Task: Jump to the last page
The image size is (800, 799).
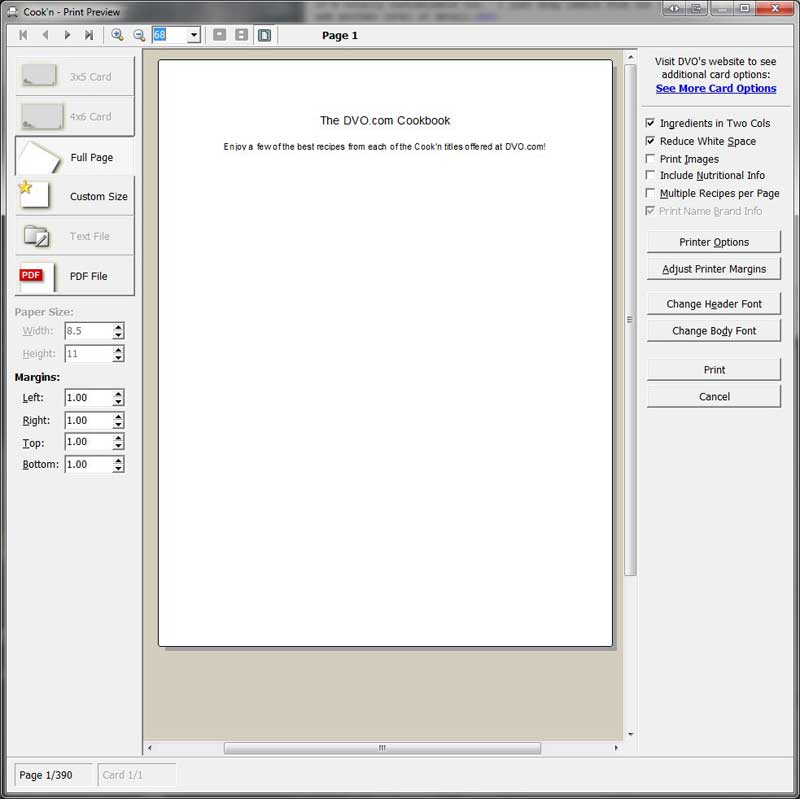Action: 89,35
